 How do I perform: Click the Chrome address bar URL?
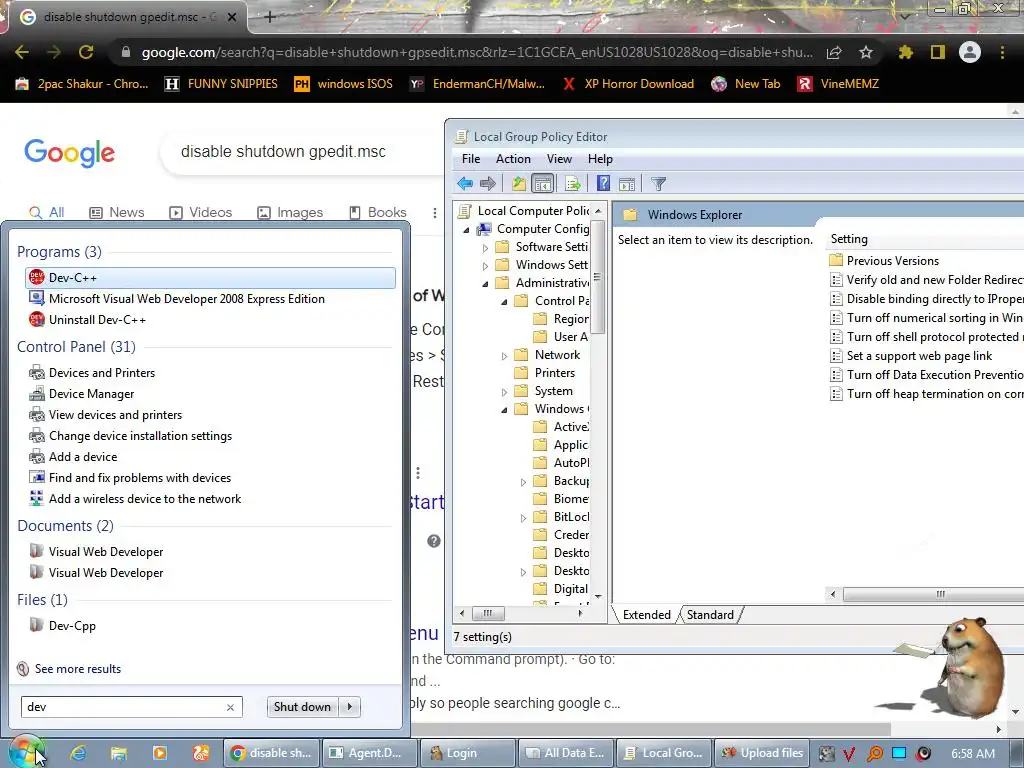[x=477, y=52]
